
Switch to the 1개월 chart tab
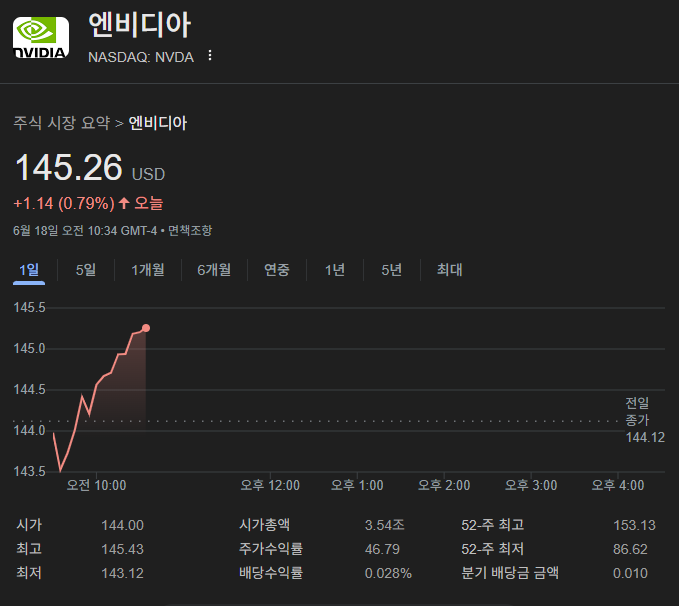148,270
